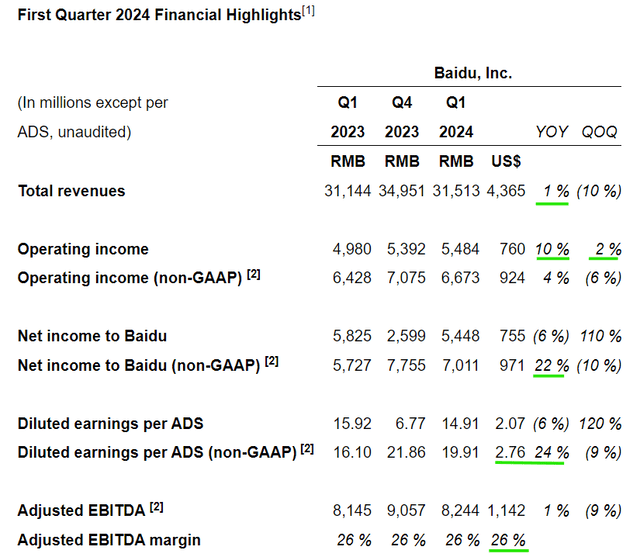Click the US$ currency column header
This screenshot has height=557, width=640.
506,162
